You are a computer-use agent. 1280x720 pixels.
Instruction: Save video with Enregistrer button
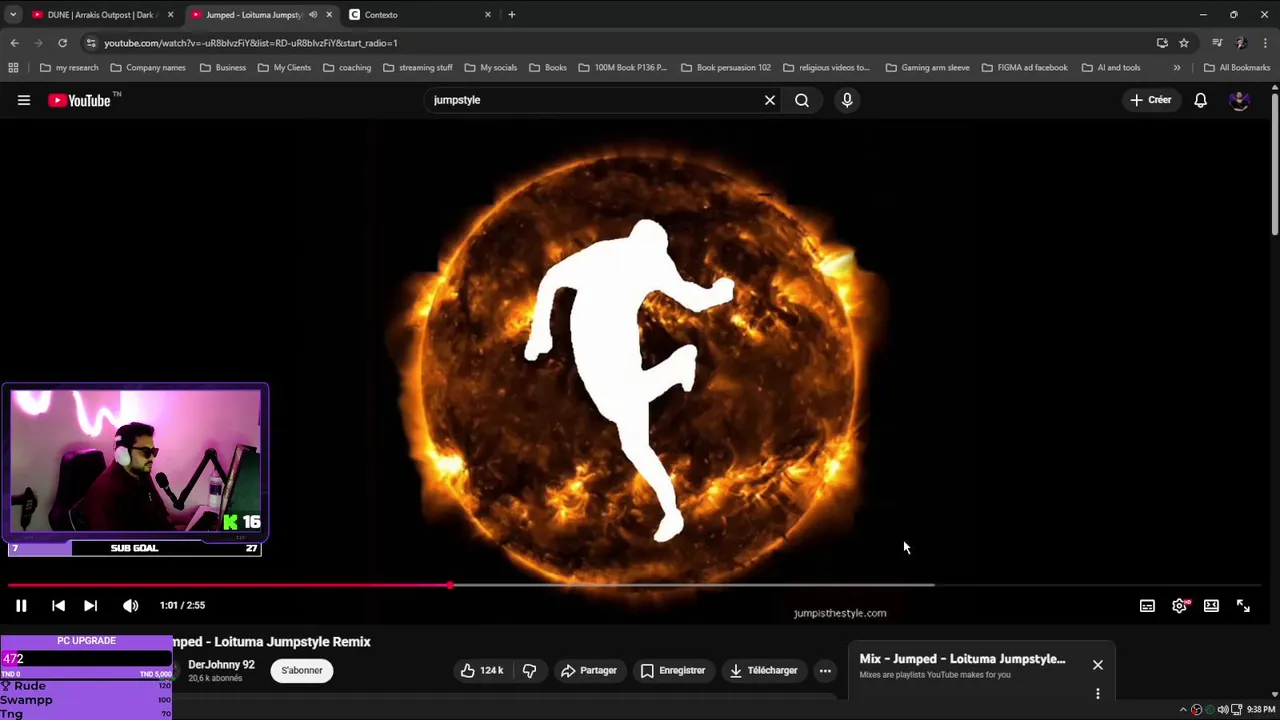673,670
